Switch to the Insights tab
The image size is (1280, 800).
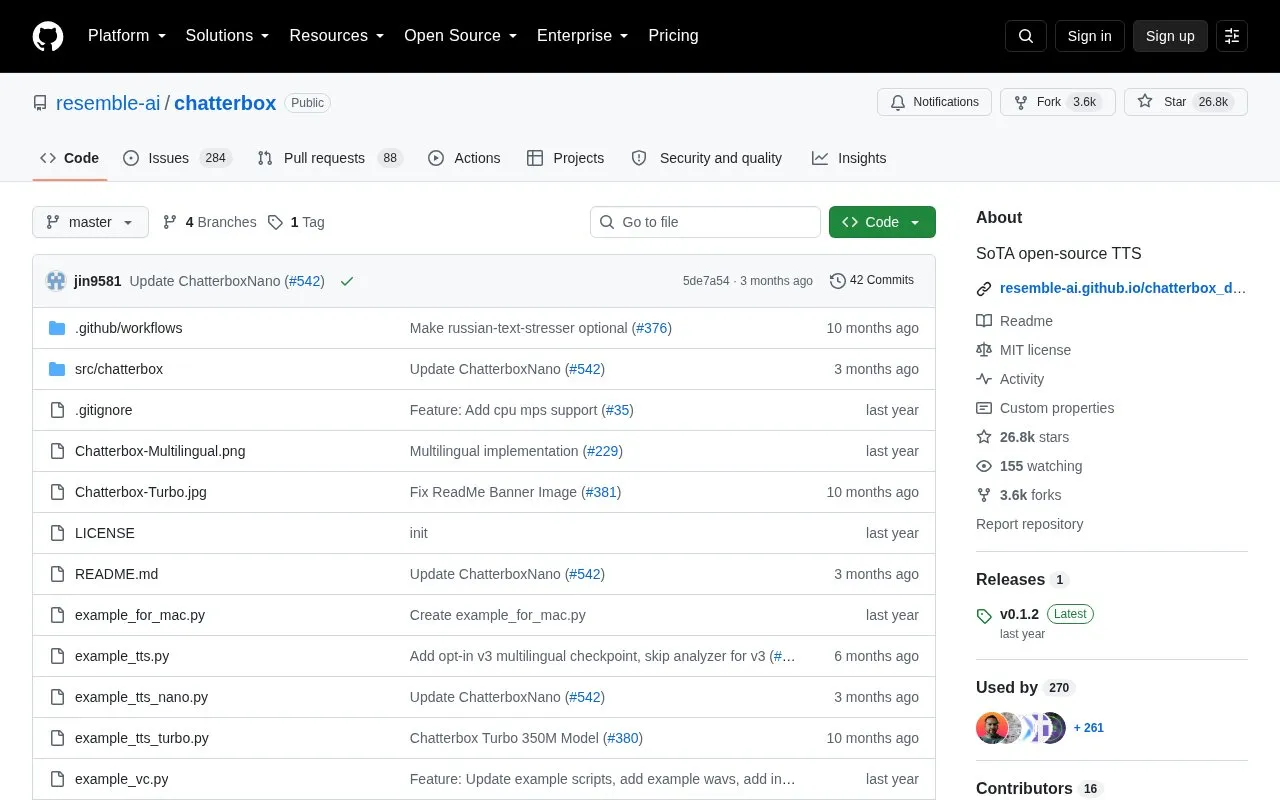tap(849, 158)
